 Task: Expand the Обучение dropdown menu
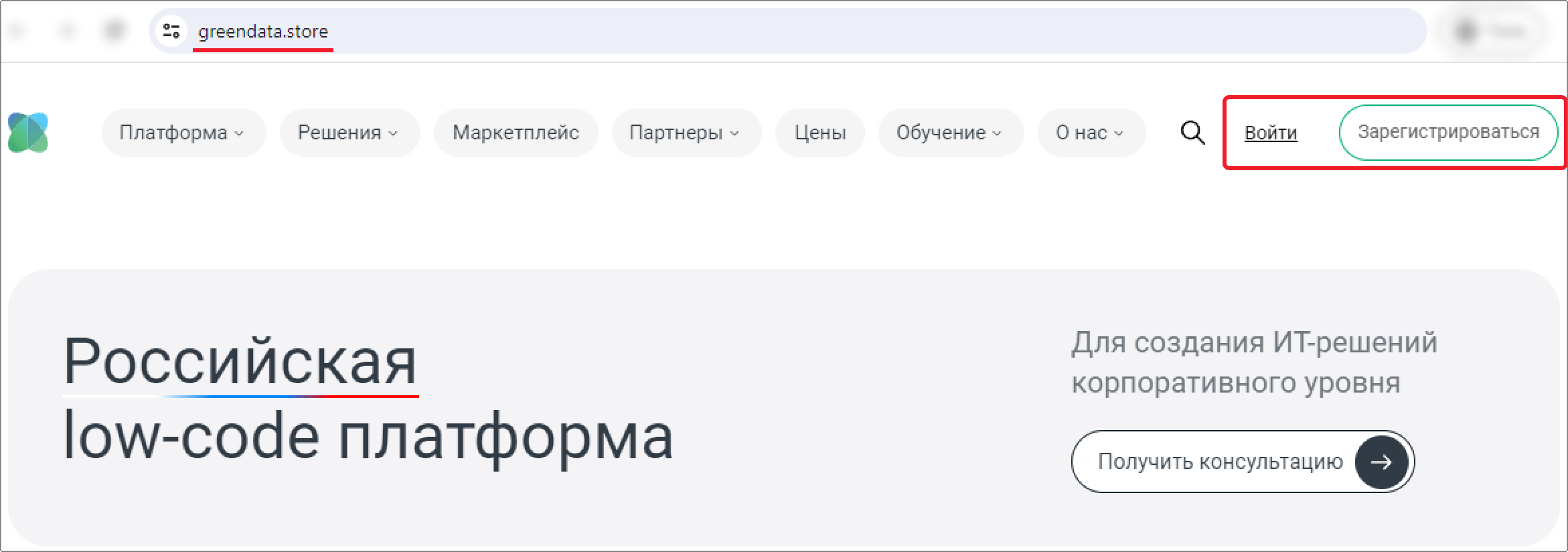click(x=951, y=133)
